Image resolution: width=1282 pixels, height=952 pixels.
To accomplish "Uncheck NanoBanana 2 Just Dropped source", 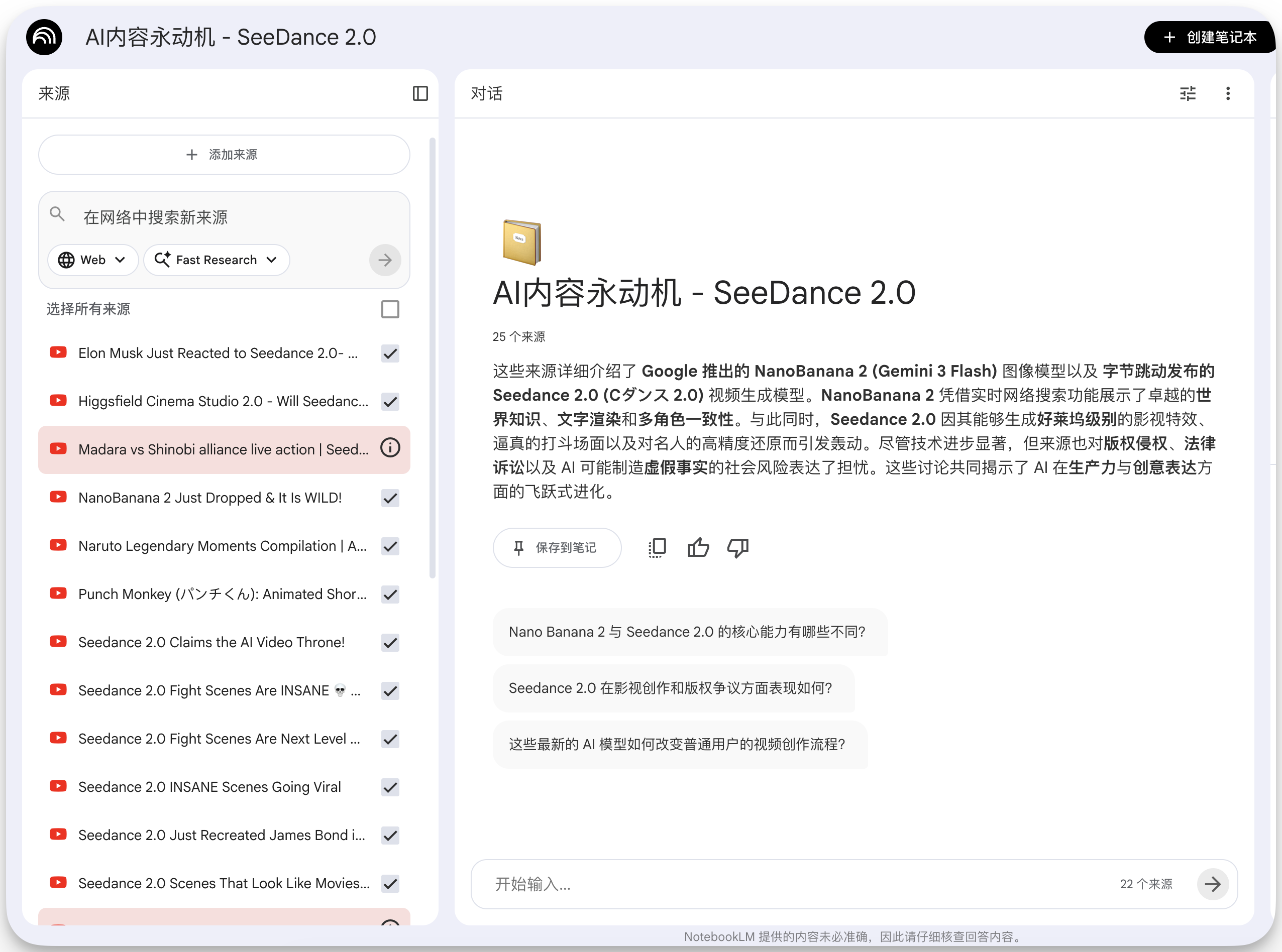I will tap(390, 498).
